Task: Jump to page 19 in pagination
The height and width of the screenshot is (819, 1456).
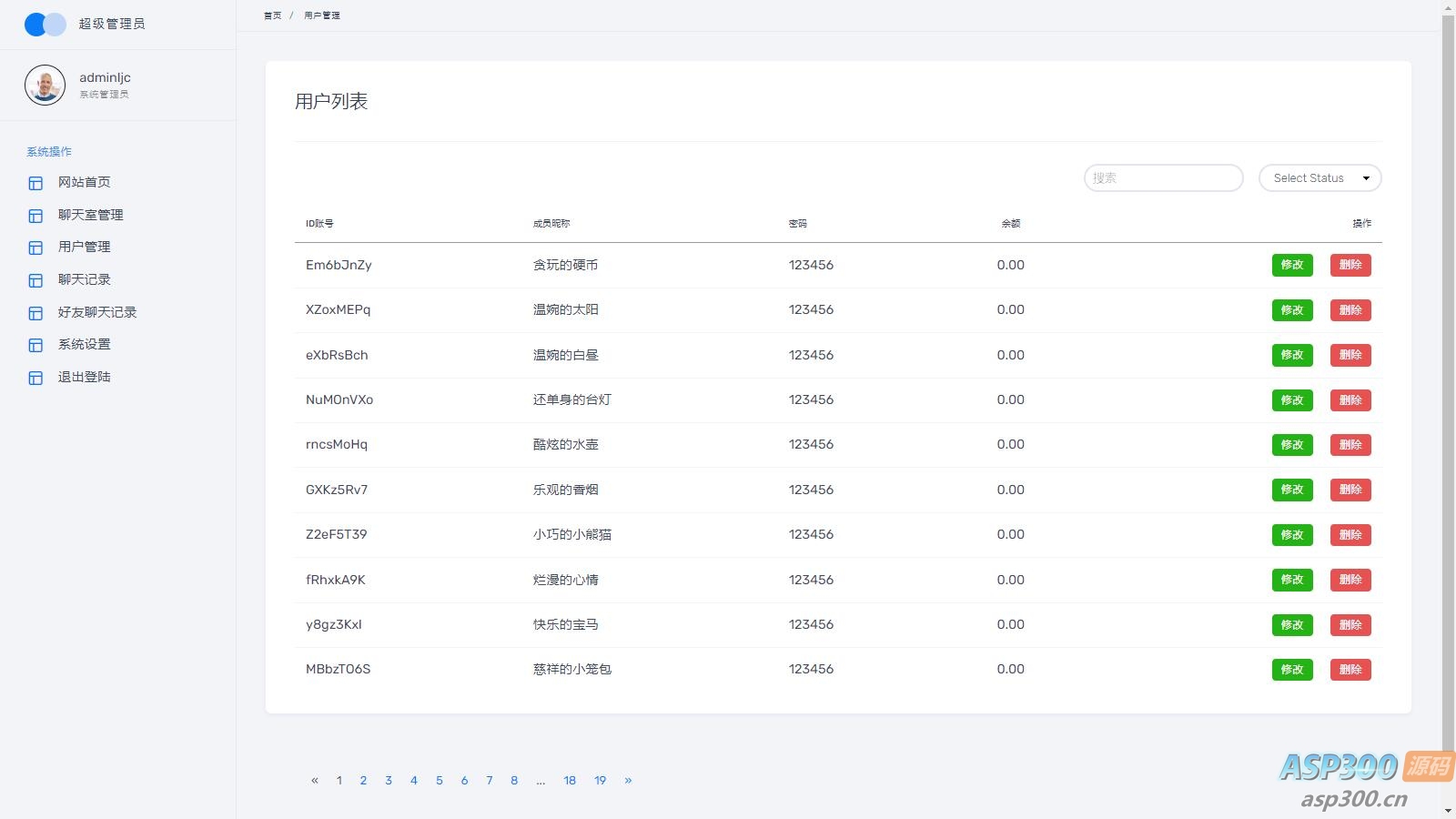Action: pyautogui.click(x=600, y=781)
